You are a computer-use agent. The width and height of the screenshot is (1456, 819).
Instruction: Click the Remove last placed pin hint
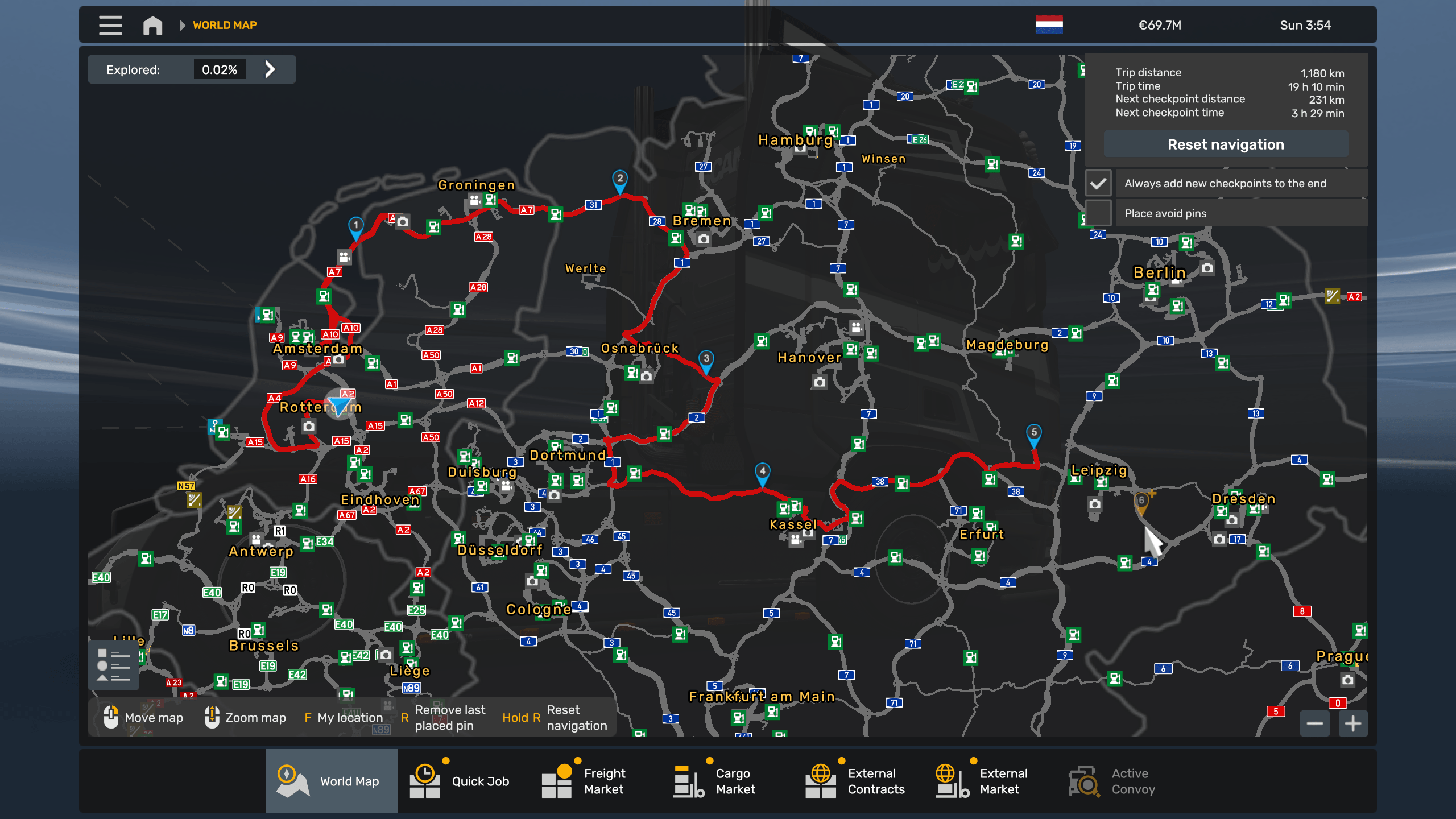coord(443,718)
